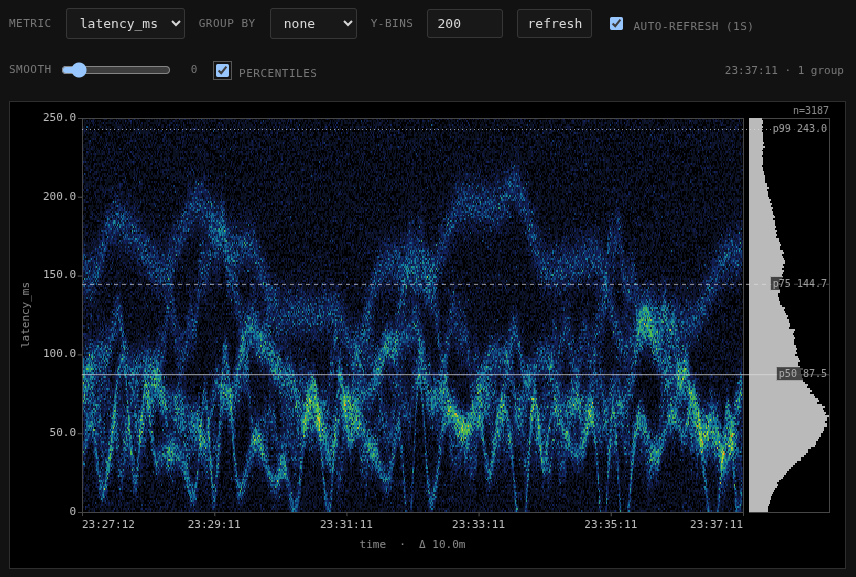Click the 150.0 y-axis label

60,275
